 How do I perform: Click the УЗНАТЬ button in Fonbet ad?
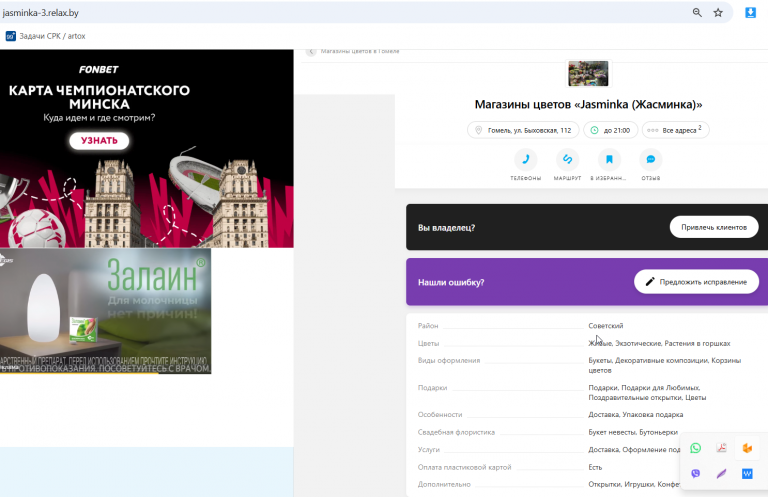99,141
